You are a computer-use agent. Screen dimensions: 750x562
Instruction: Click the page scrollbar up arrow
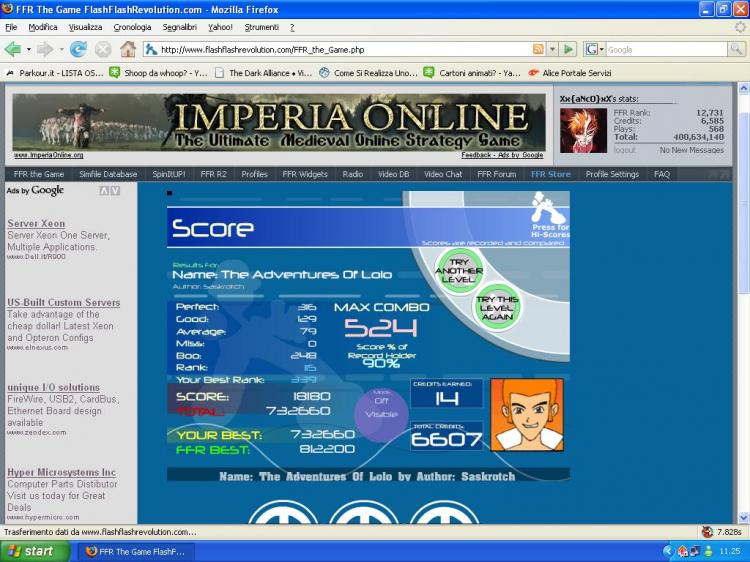[743, 88]
